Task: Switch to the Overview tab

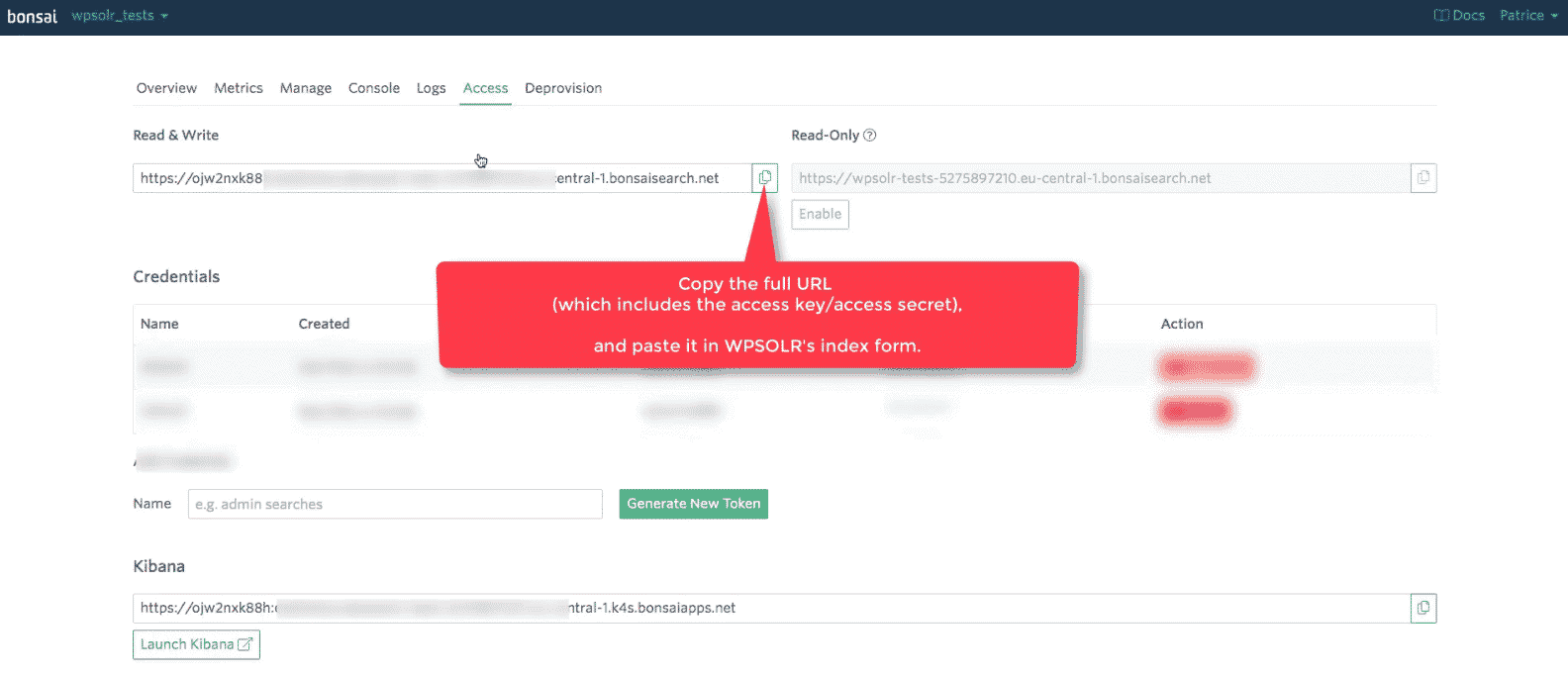Action: click(166, 88)
